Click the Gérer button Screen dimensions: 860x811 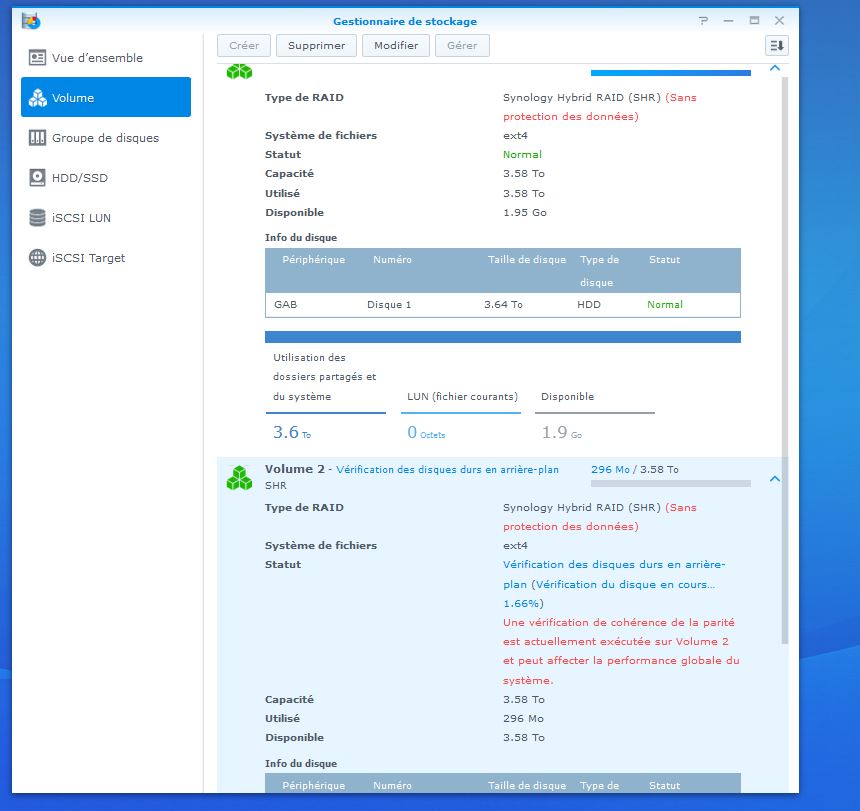coord(462,46)
